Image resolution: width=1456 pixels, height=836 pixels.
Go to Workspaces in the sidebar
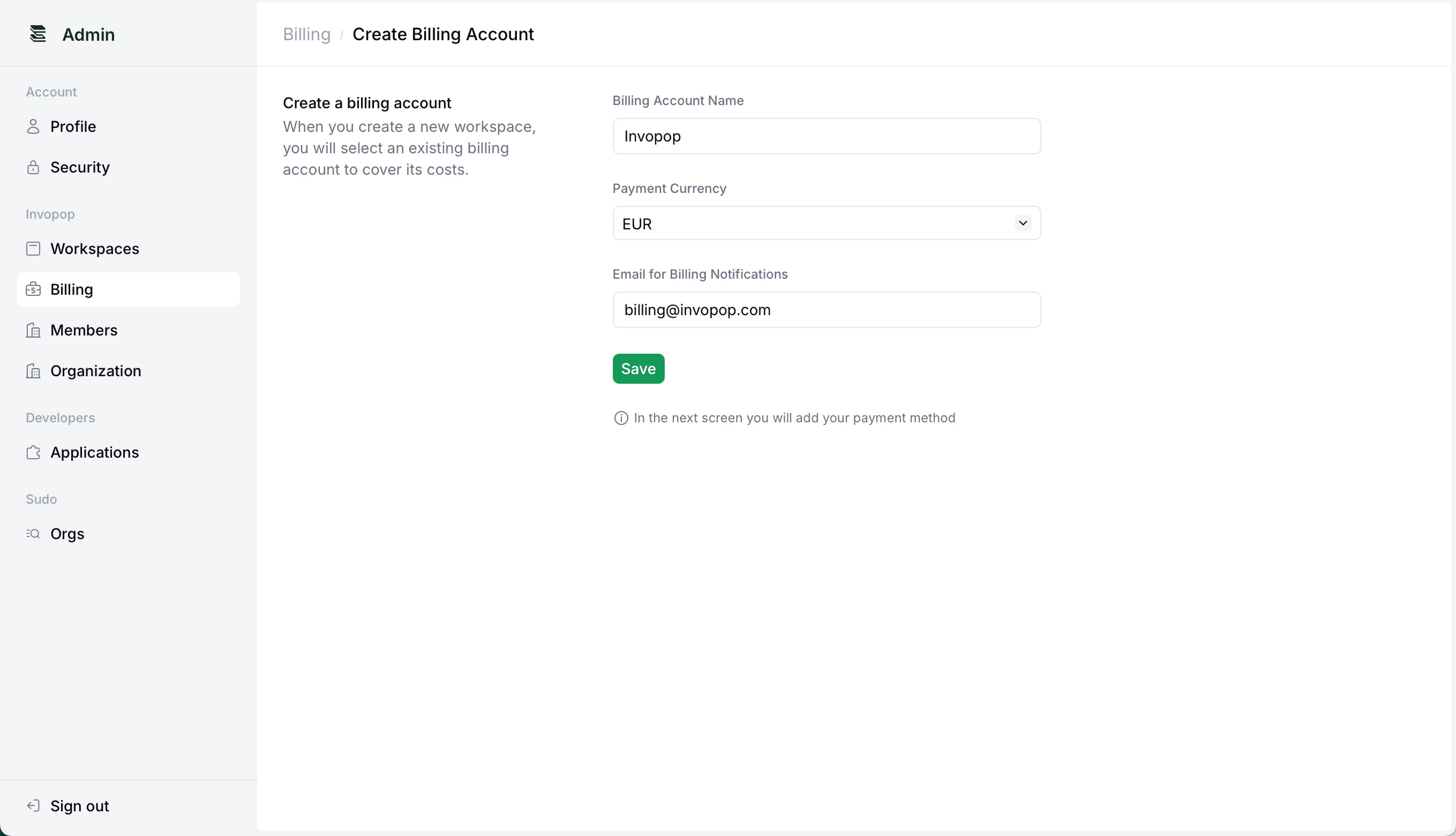(95, 249)
